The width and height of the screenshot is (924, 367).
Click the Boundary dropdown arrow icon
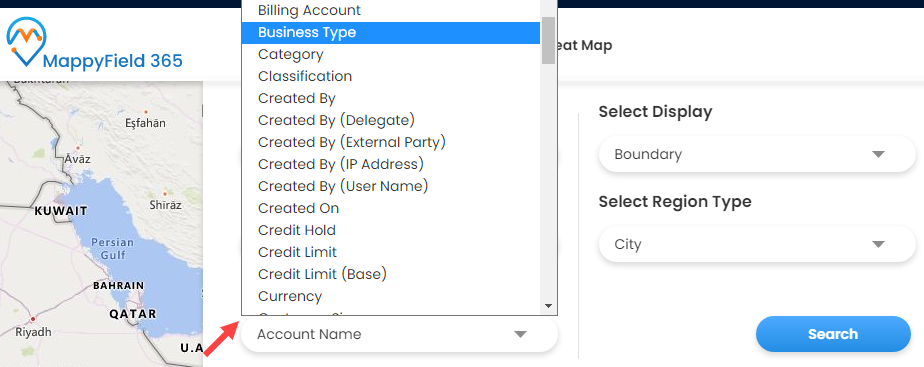pyautogui.click(x=878, y=154)
